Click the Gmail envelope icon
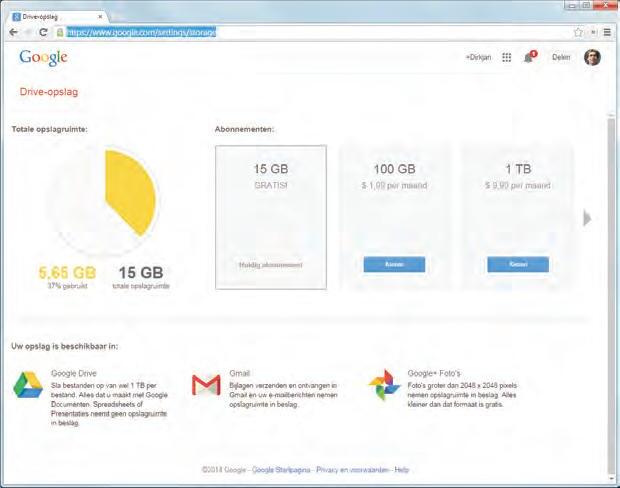620x488 pixels. [x=206, y=385]
